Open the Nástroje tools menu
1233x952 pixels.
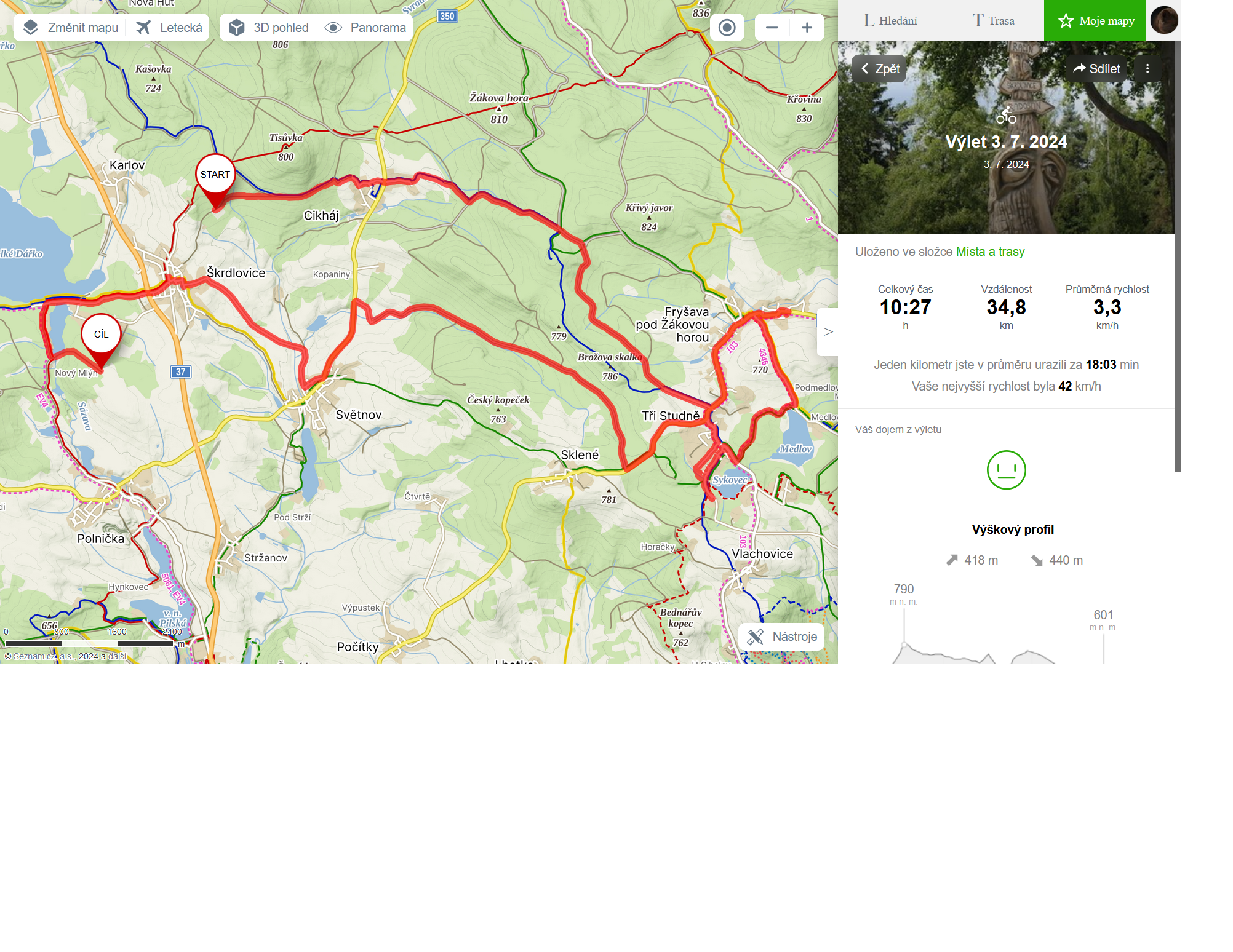pos(781,637)
